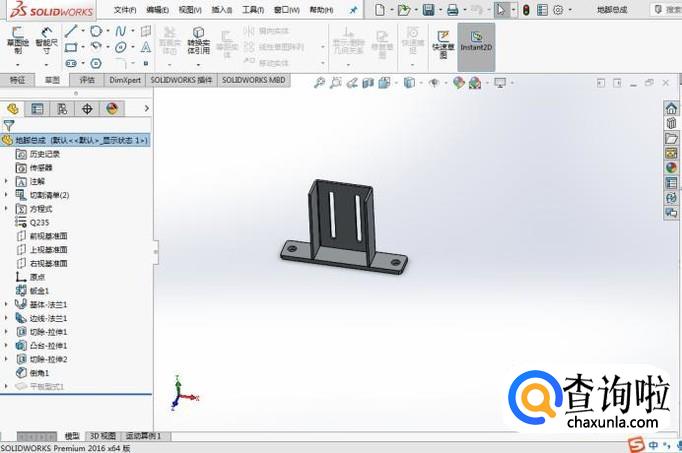This screenshot has width=682, height=453.
Task: Open the PropertyManager tab icon
Action: click(37, 108)
